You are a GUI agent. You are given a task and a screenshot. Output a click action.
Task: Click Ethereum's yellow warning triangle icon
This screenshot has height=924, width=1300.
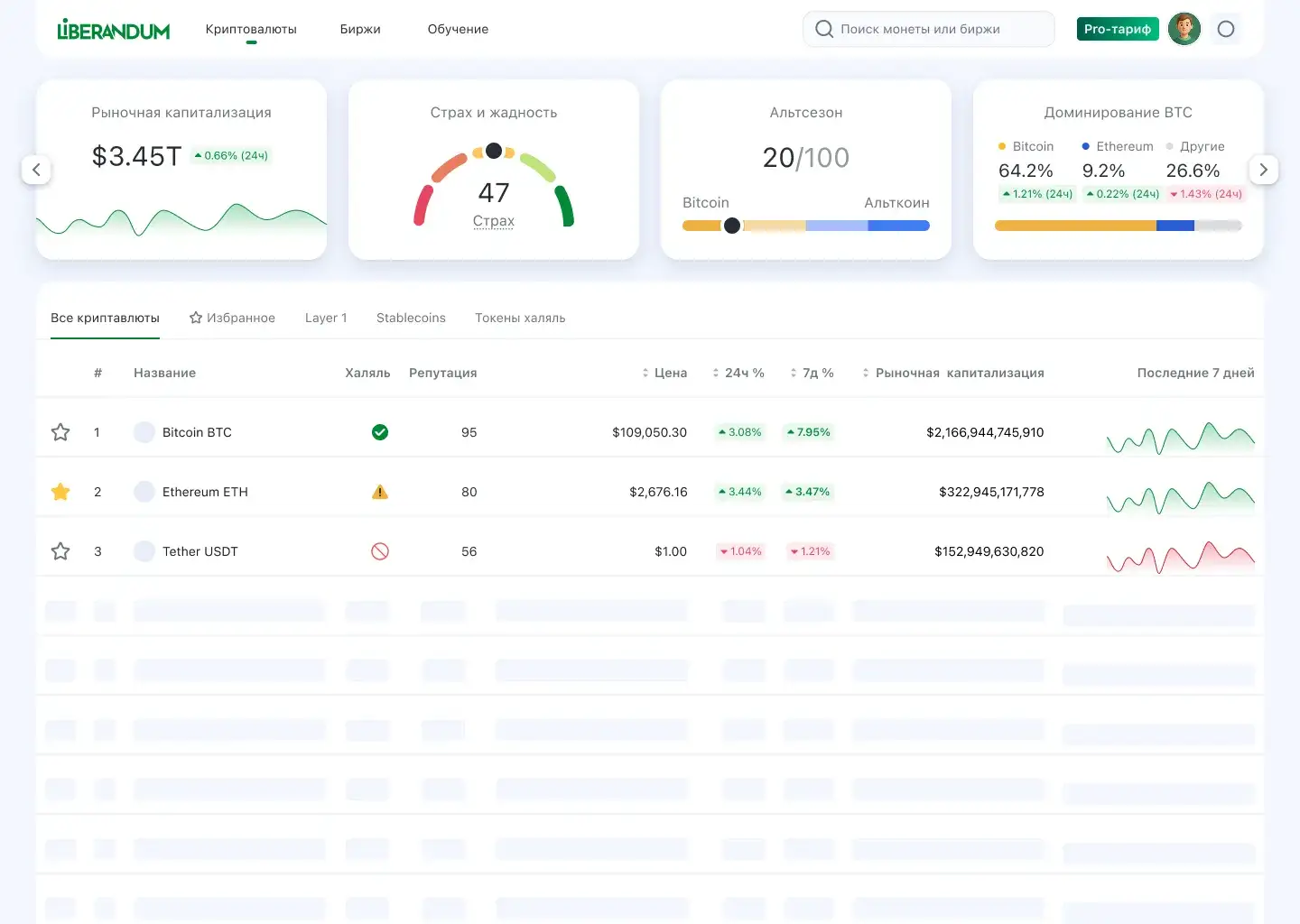pos(380,492)
